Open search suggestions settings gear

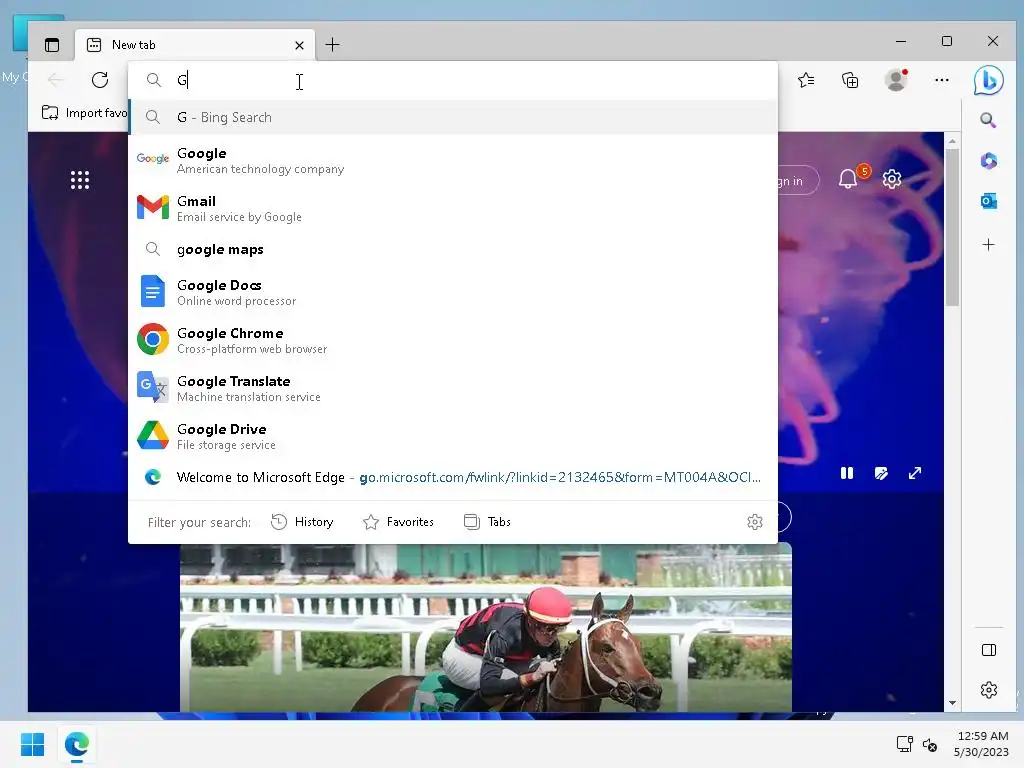[x=755, y=522]
